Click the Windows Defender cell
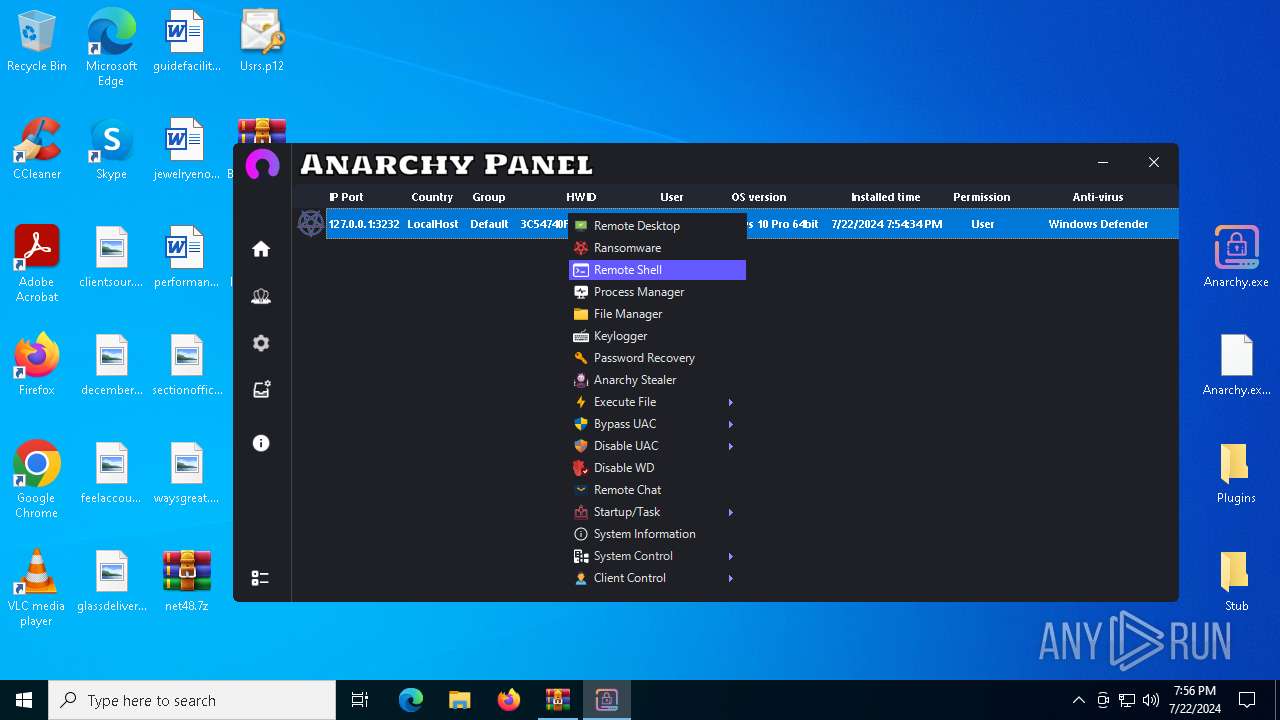Viewport: 1280px width, 720px height. pyautogui.click(x=1098, y=224)
